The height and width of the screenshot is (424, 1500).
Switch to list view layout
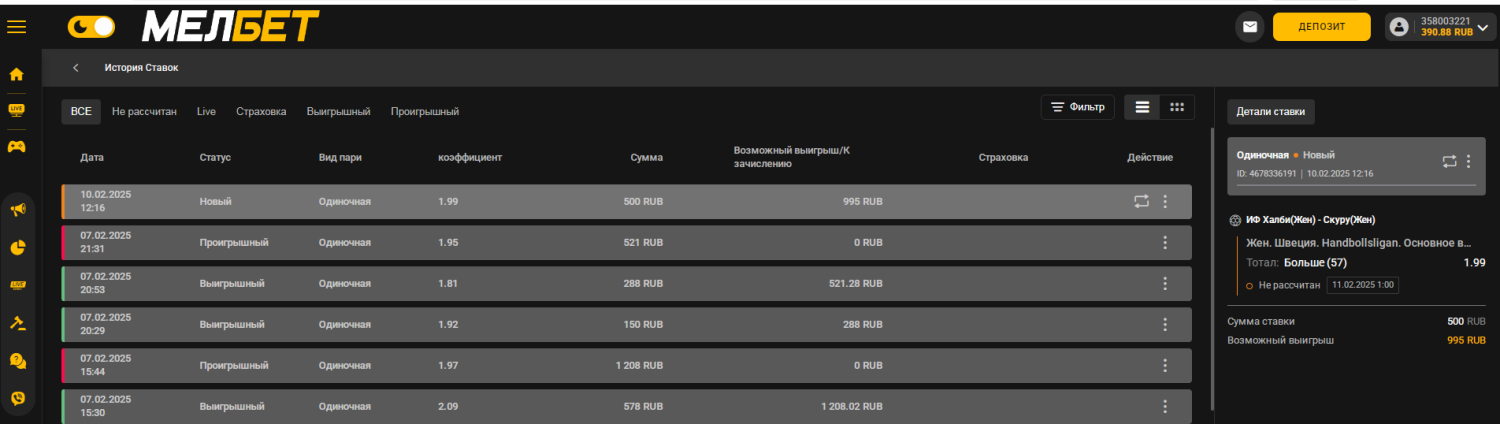(x=1142, y=107)
